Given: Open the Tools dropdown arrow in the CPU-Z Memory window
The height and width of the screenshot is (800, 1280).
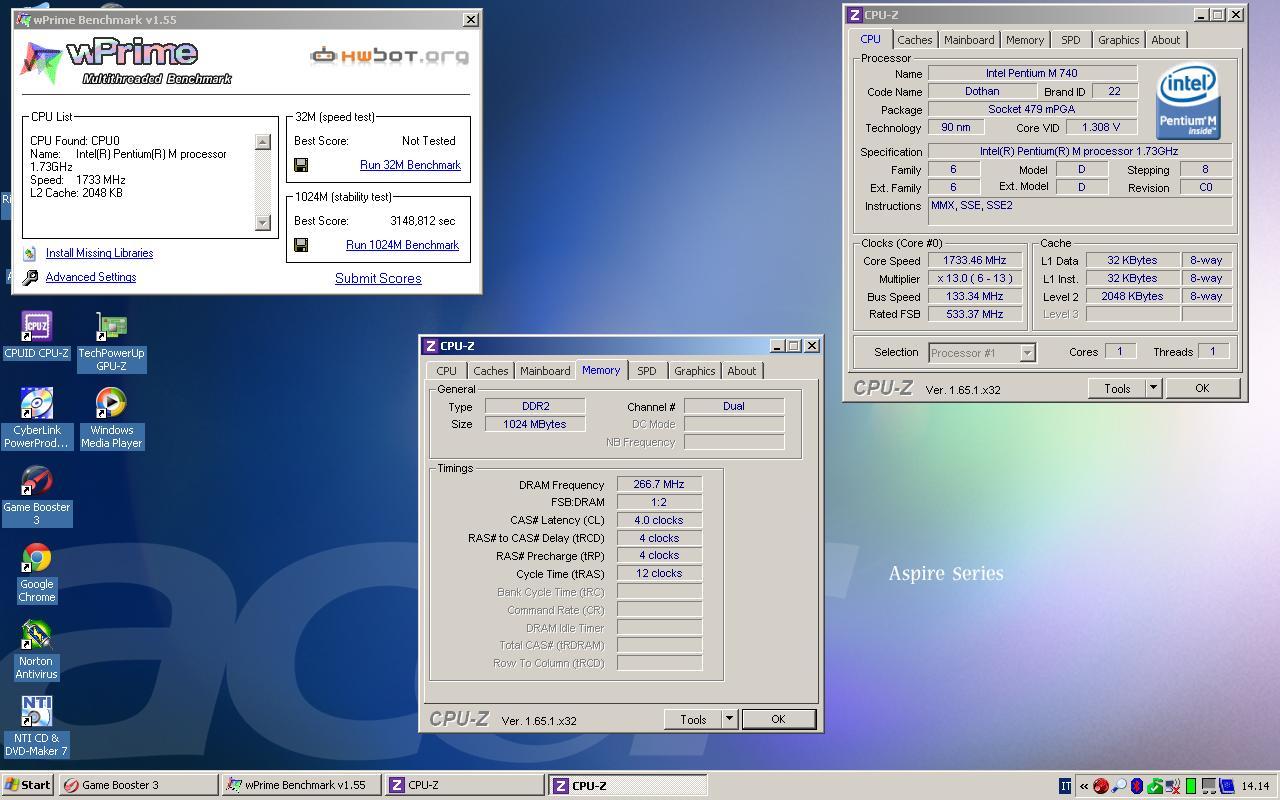Looking at the screenshot, I should coord(729,719).
